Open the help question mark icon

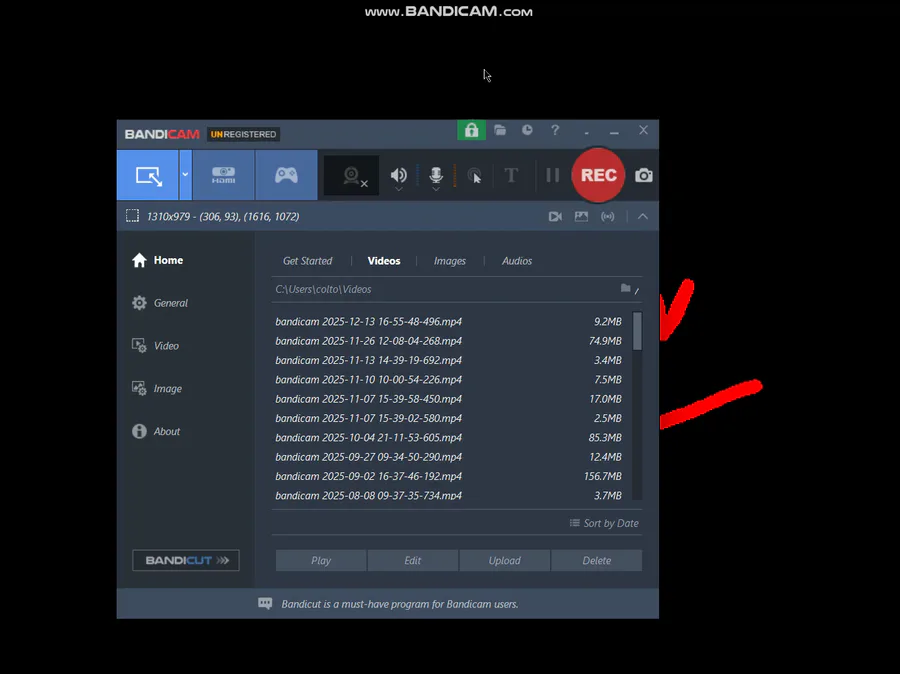click(555, 130)
